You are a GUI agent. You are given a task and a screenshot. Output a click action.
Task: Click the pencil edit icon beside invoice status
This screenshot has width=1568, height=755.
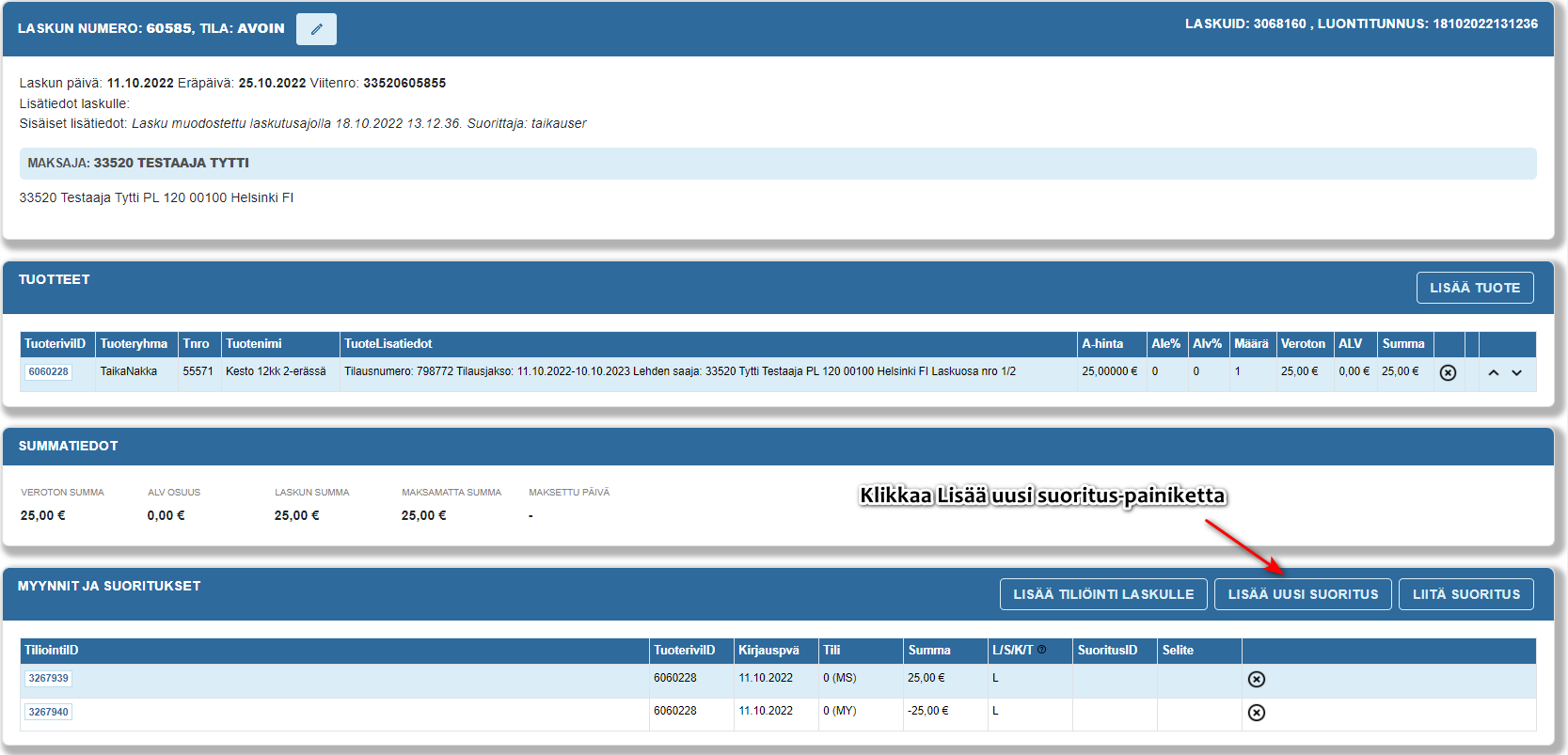[316, 29]
